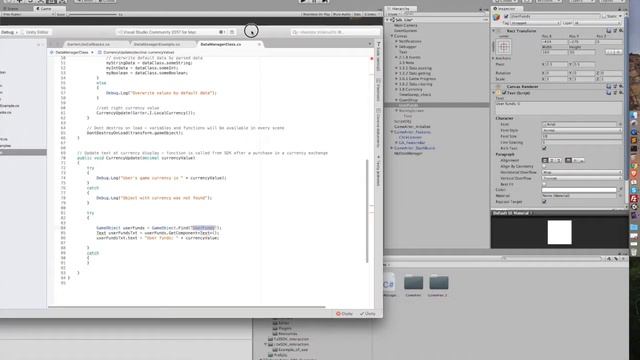Open Text (Script) component settings gear
640x360 pixels.
coord(621,93)
